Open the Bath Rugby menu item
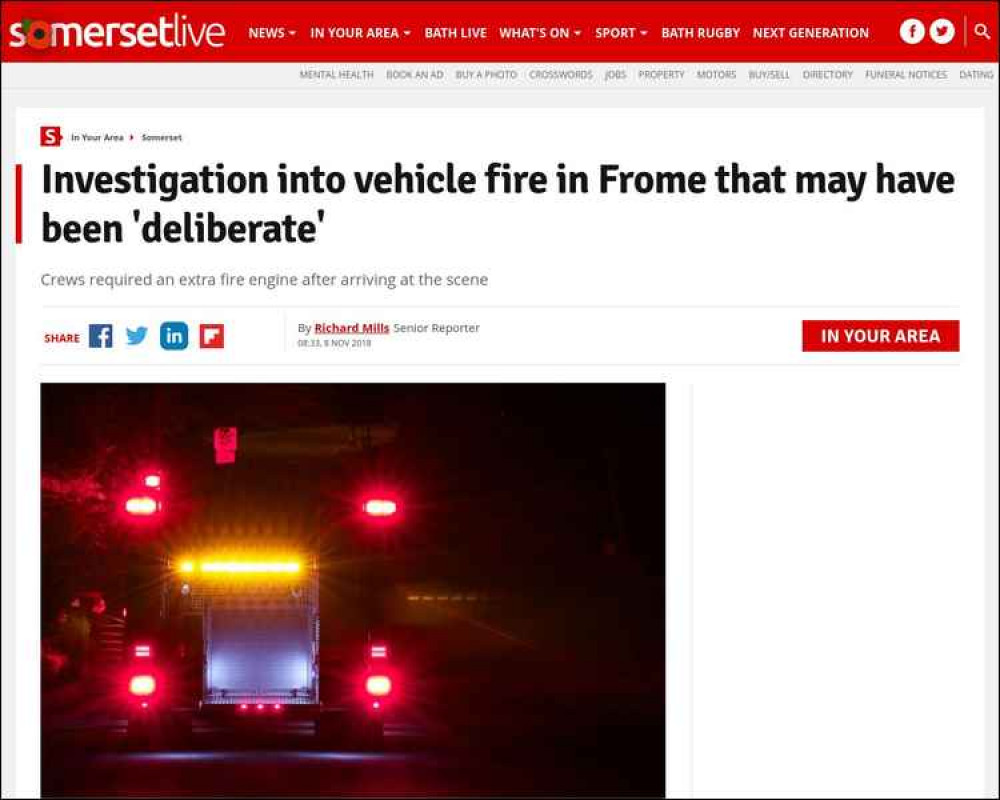This screenshot has height=800, width=1000. click(x=700, y=33)
